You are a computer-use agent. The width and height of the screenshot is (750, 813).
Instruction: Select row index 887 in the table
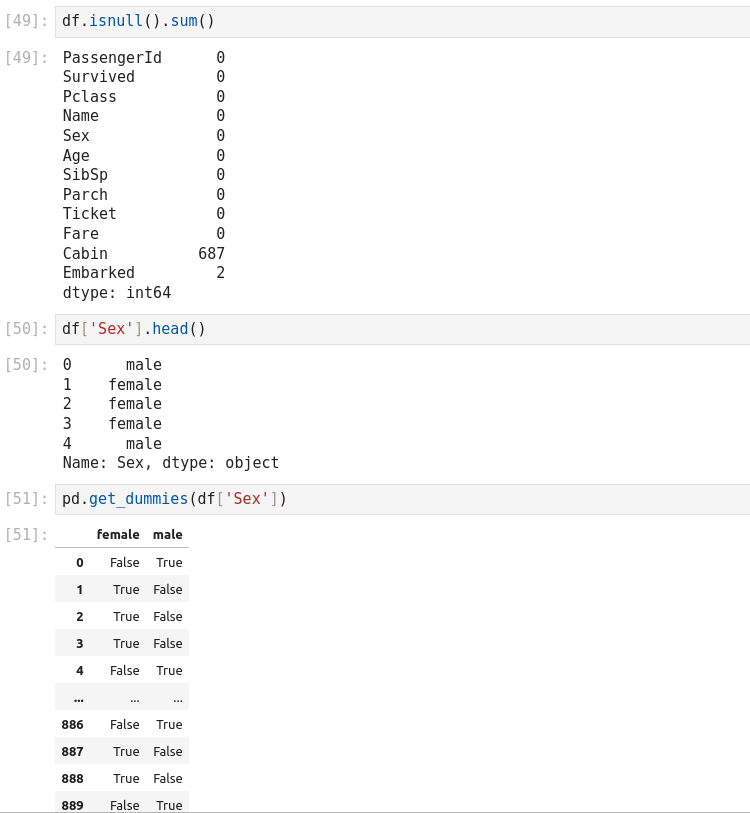pos(72,751)
